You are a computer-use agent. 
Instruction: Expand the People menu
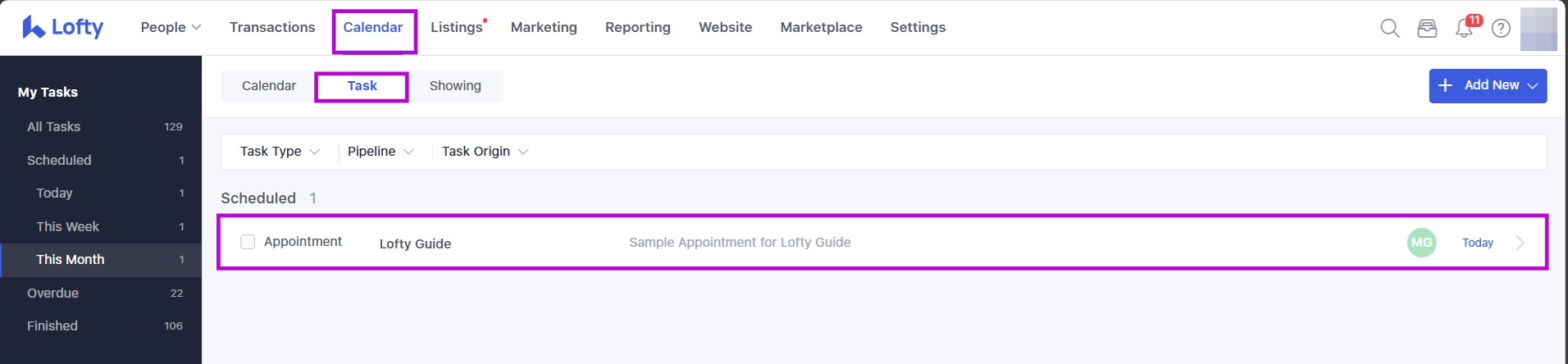pos(171,27)
